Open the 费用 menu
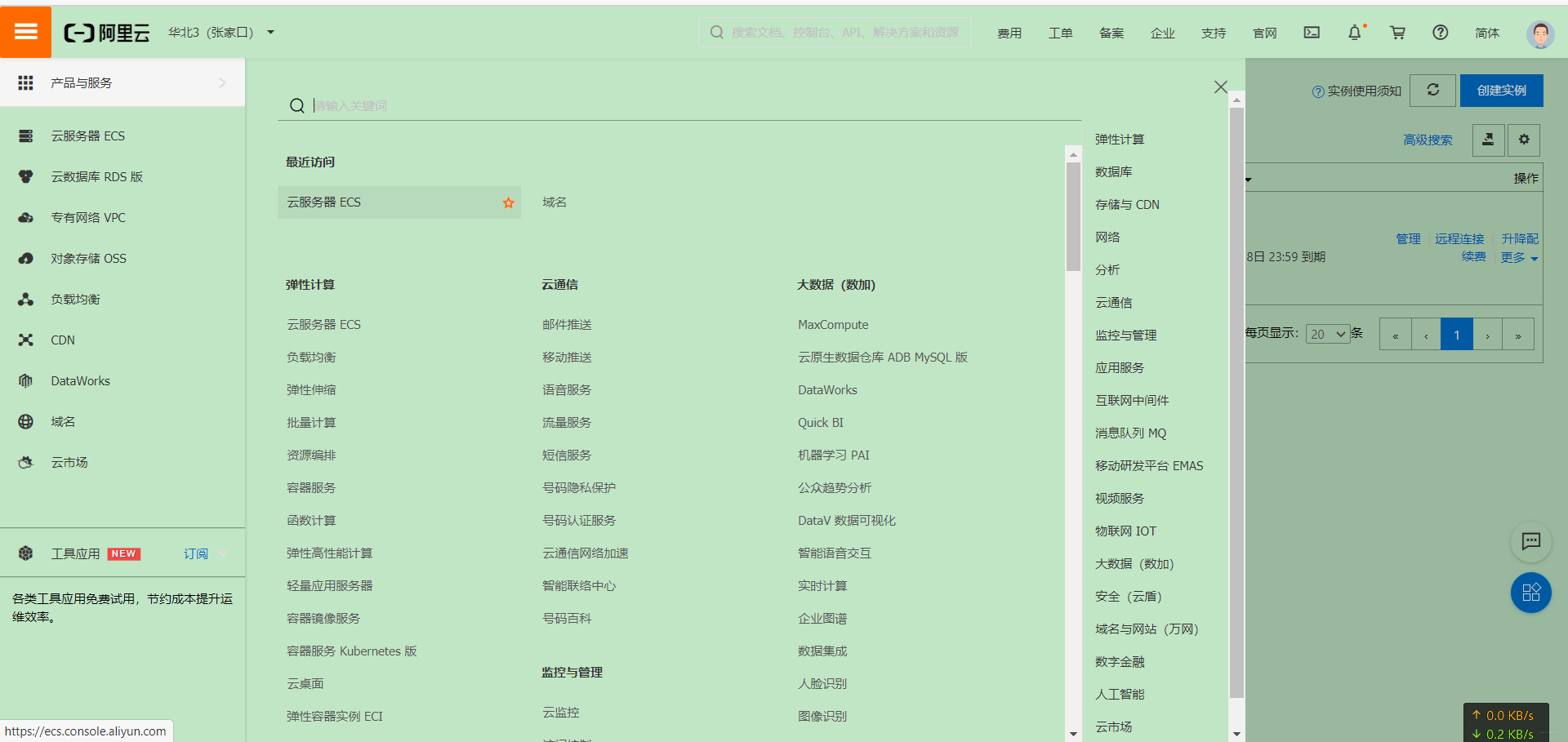 [1009, 33]
